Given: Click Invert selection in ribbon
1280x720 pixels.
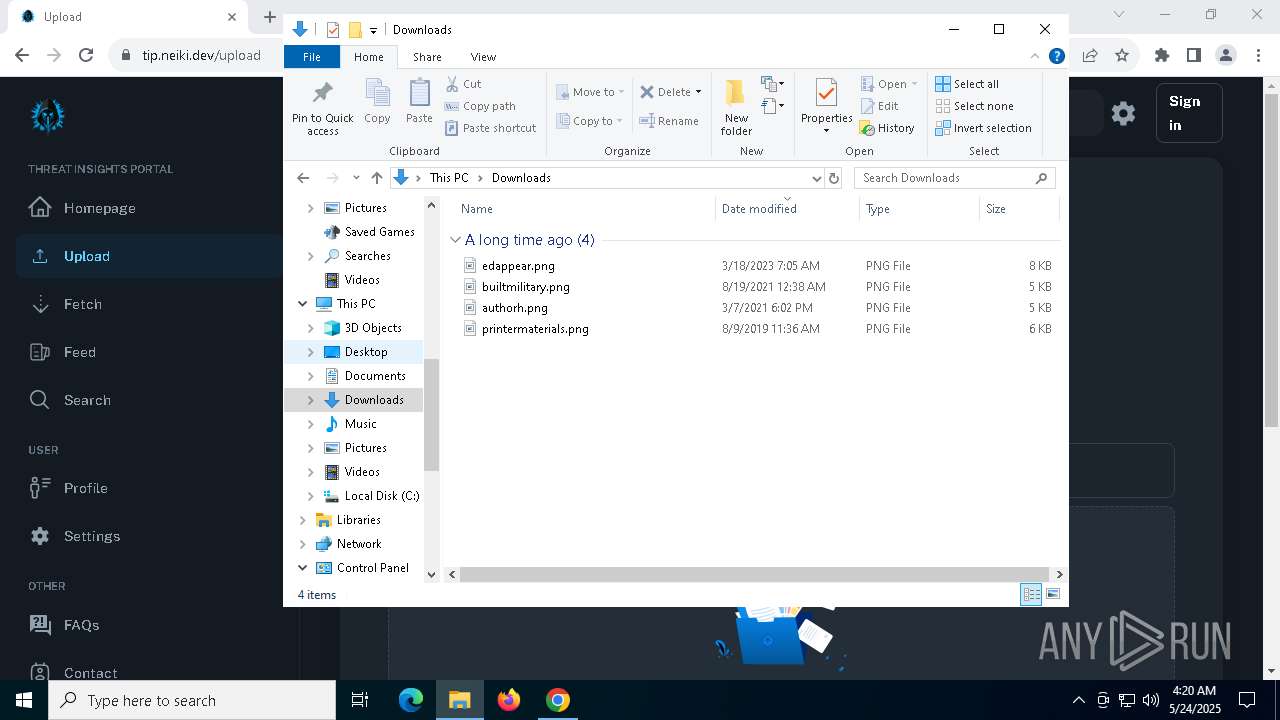Looking at the screenshot, I should tap(983, 128).
